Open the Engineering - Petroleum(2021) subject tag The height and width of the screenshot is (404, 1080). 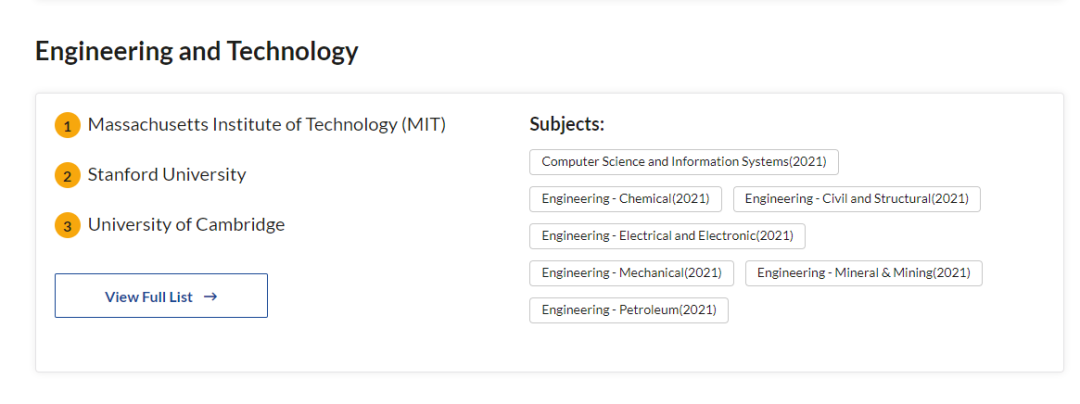pyautogui.click(x=629, y=310)
